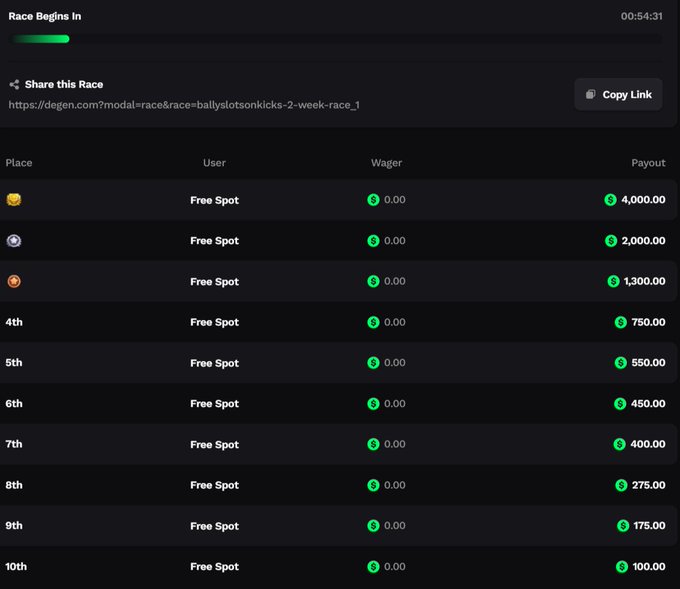Click the wager coin icon in 7th row
The height and width of the screenshot is (589, 680).
[373, 444]
